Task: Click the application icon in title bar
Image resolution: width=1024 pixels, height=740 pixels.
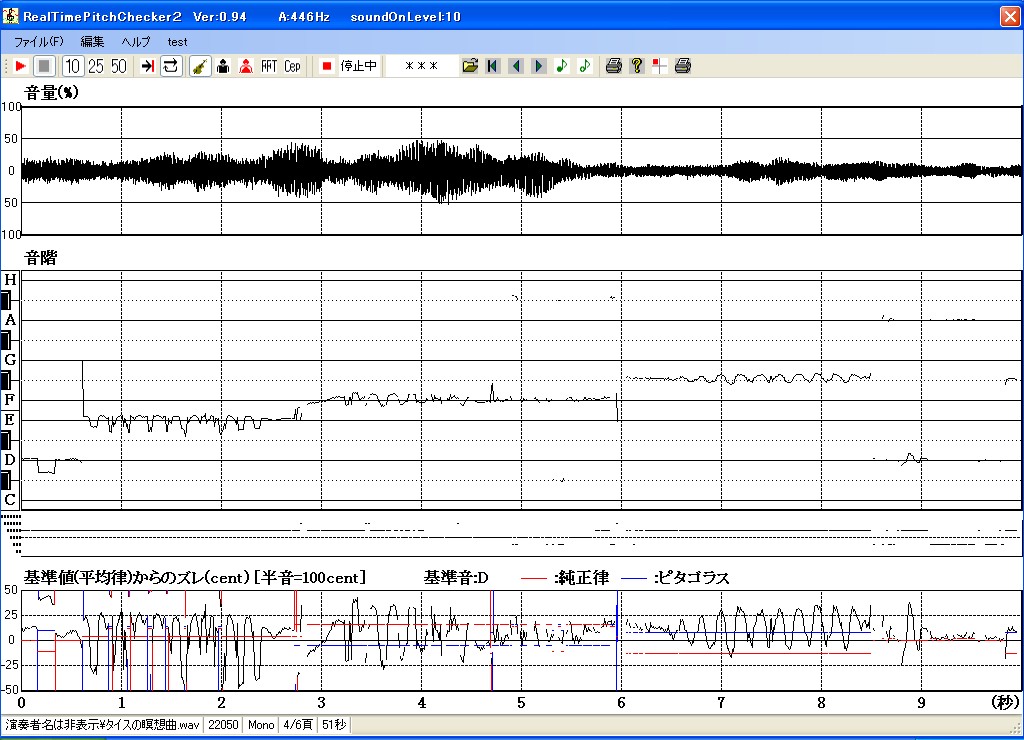Action: click(10, 16)
